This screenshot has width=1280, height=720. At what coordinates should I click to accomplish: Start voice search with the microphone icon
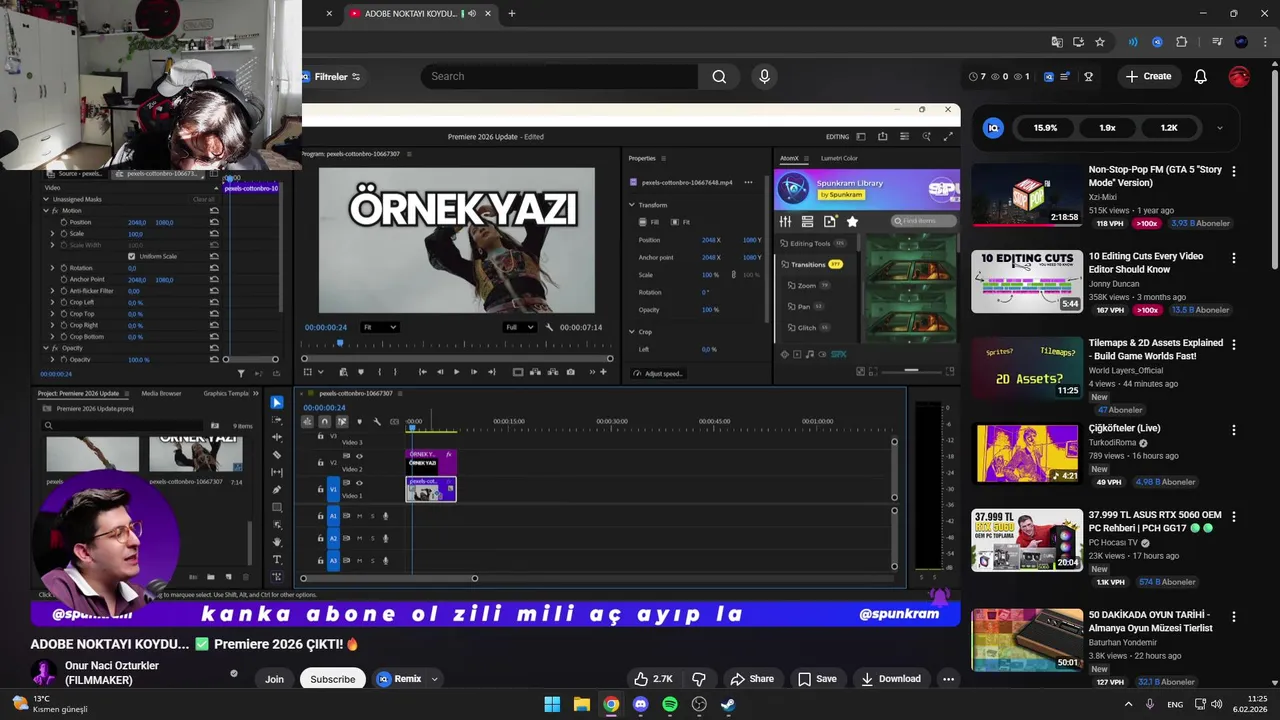point(765,76)
